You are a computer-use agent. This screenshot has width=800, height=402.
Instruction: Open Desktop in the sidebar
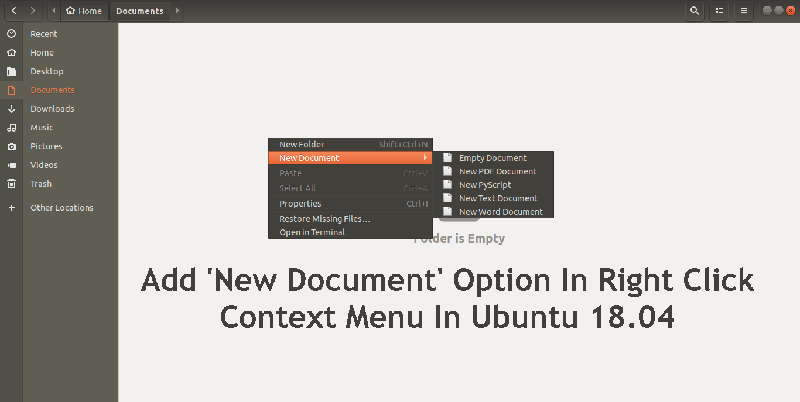click(46, 71)
